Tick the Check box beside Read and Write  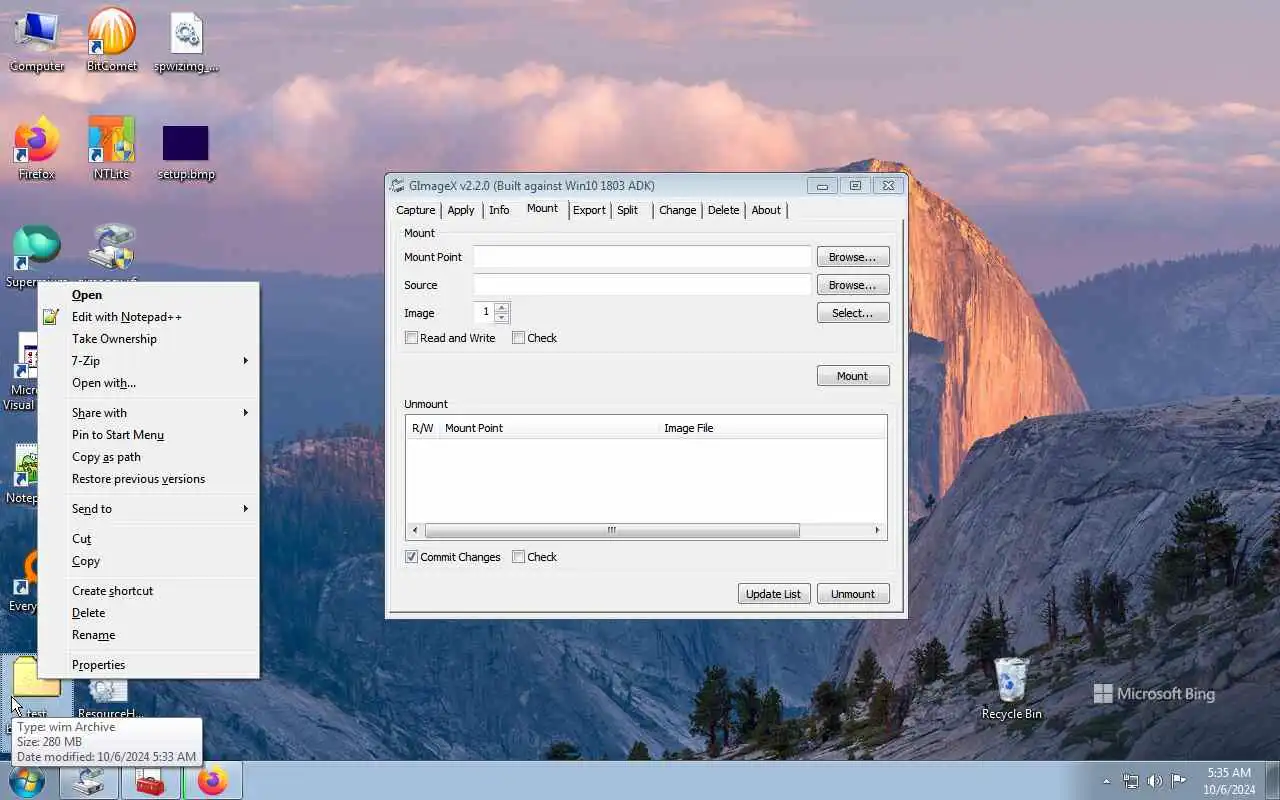pos(518,338)
